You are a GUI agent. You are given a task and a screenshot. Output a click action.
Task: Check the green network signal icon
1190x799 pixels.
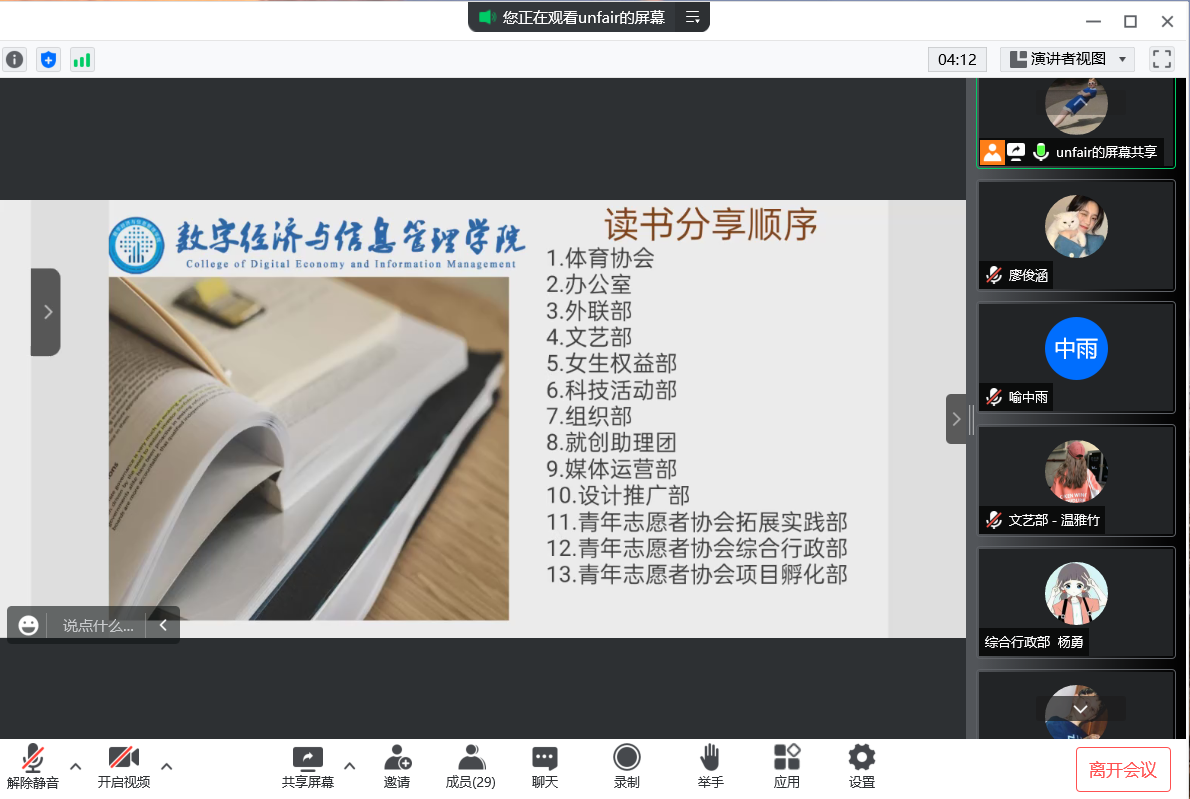click(x=82, y=59)
